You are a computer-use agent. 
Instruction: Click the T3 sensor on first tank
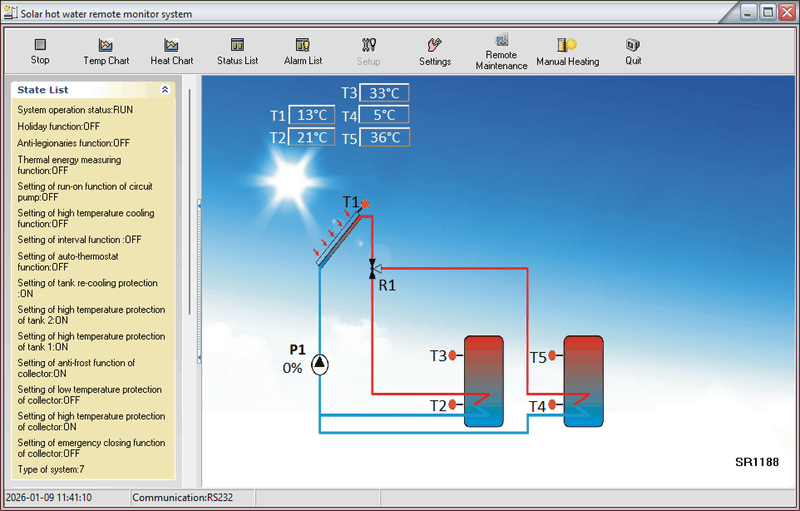coord(452,355)
